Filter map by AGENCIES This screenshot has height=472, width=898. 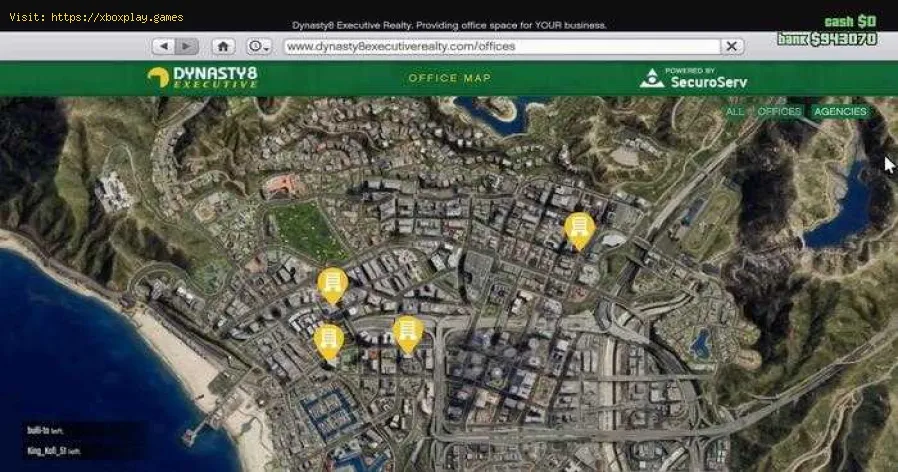point(840,112)
